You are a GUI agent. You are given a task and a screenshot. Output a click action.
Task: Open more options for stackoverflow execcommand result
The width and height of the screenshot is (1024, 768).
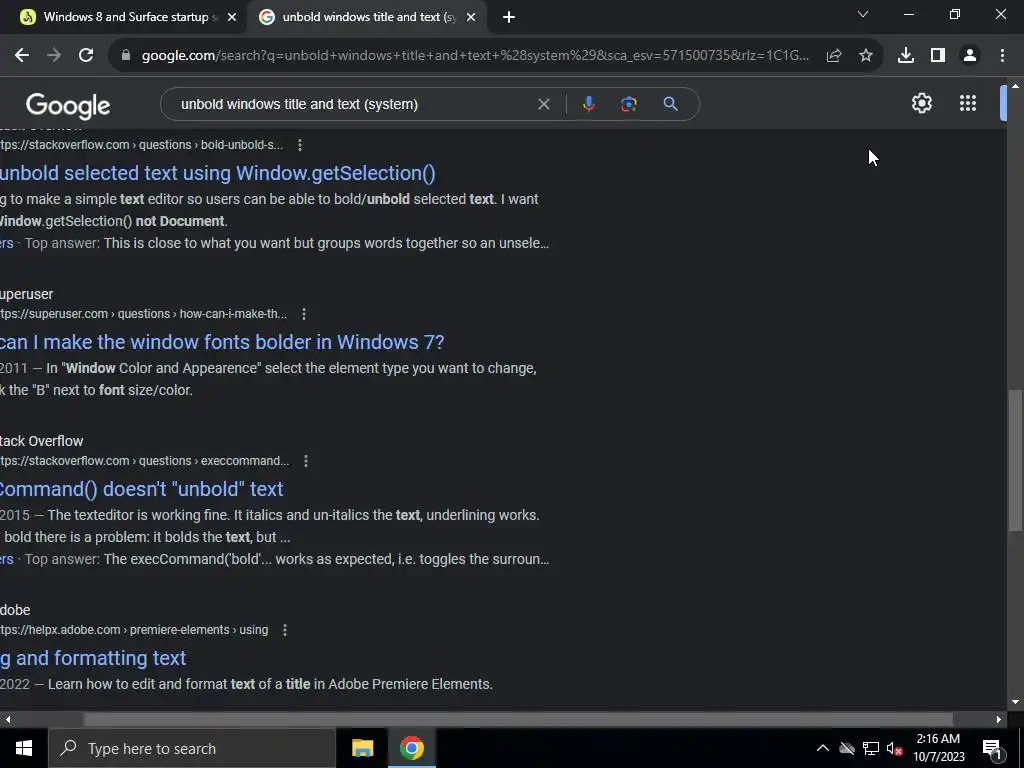pos(306,461)
